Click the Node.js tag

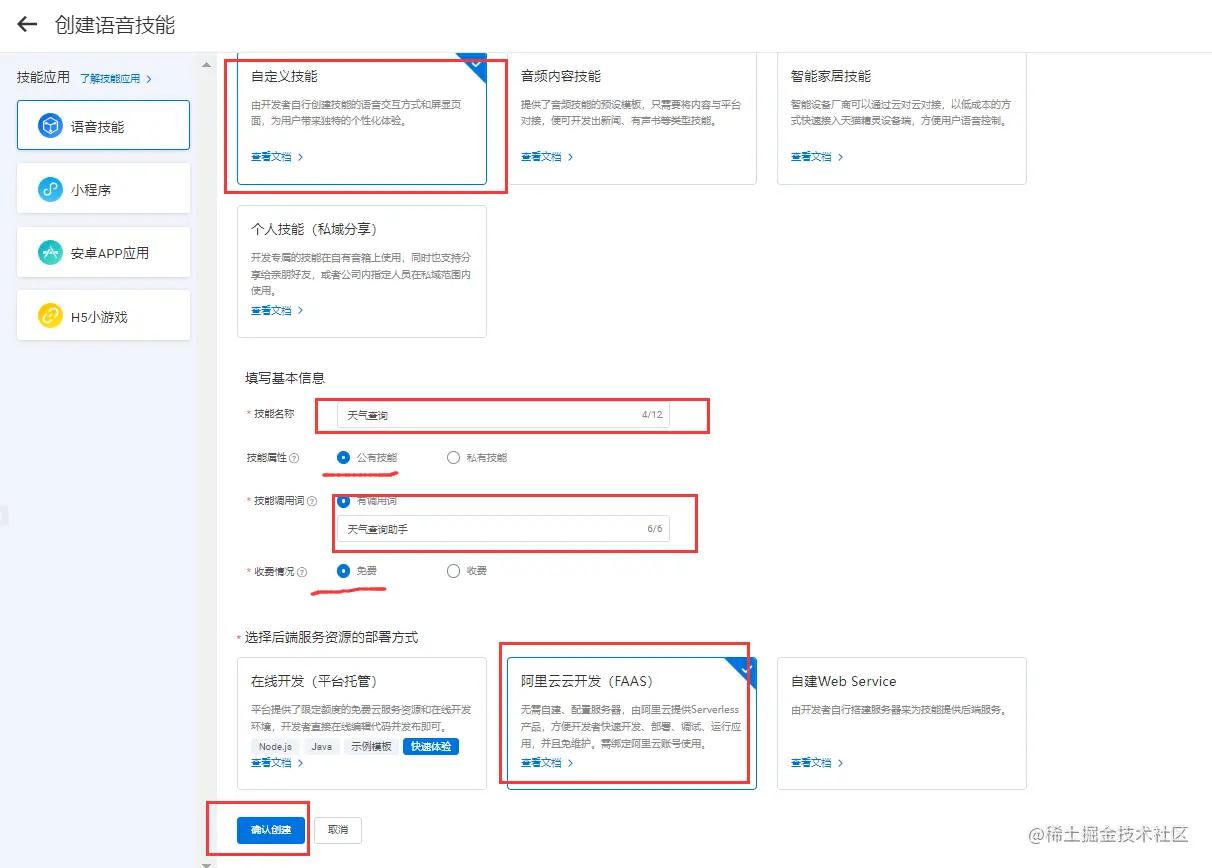(275, 747)
